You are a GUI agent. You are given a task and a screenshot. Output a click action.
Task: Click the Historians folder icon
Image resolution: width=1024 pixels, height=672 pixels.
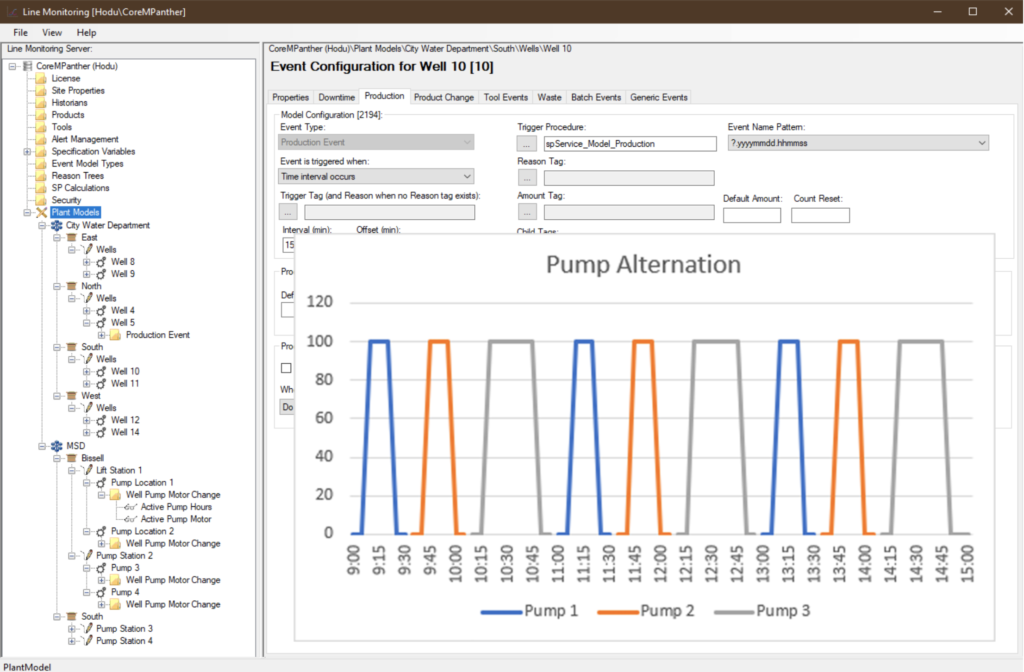tap(41, 103)
